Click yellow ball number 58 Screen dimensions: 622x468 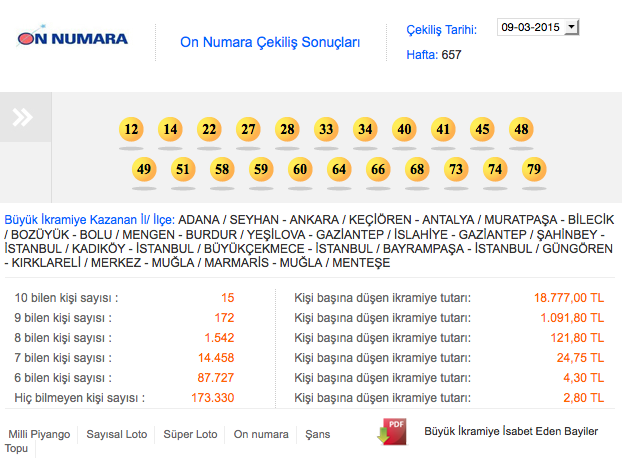(222, 169)
